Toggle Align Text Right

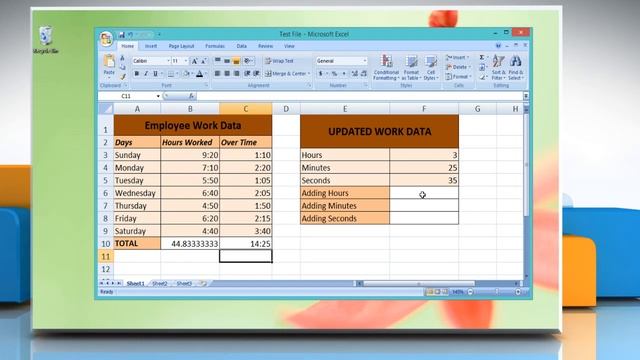(x=236, y=74)
